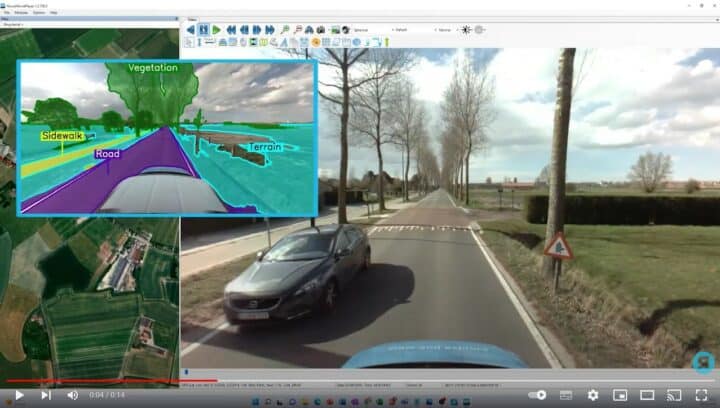Click the zoom in magnifier icon
This screenshot has width=720, height=408.
coord(284,30)
